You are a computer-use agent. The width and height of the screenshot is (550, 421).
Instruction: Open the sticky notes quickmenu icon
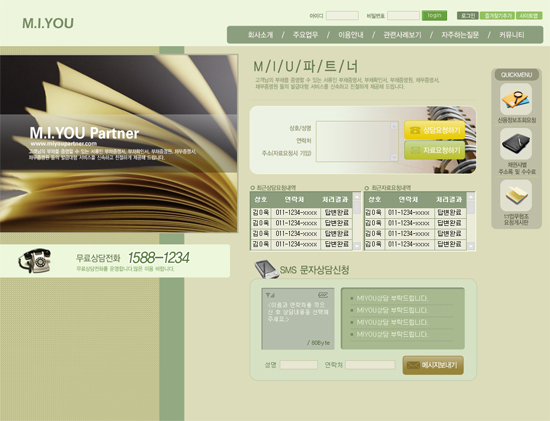515,195
